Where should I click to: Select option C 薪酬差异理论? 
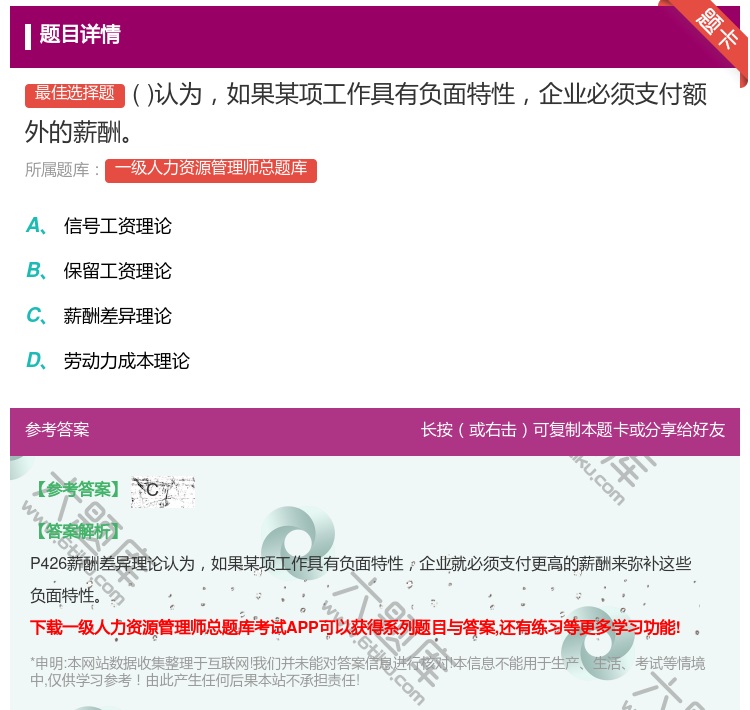pyautogui.click(x=99, y=316)
